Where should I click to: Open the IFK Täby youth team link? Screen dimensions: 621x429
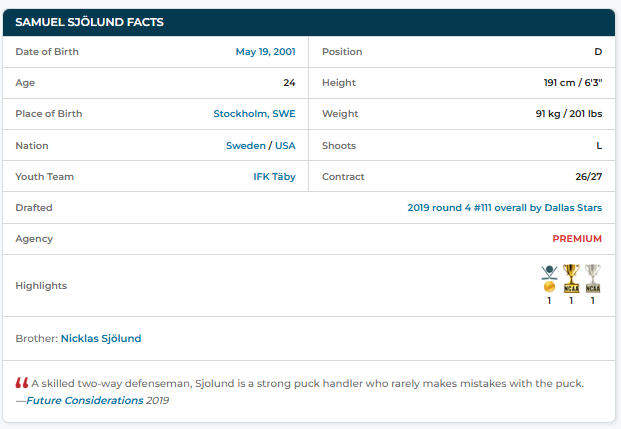pyautogui.click(x=274, y=177)
